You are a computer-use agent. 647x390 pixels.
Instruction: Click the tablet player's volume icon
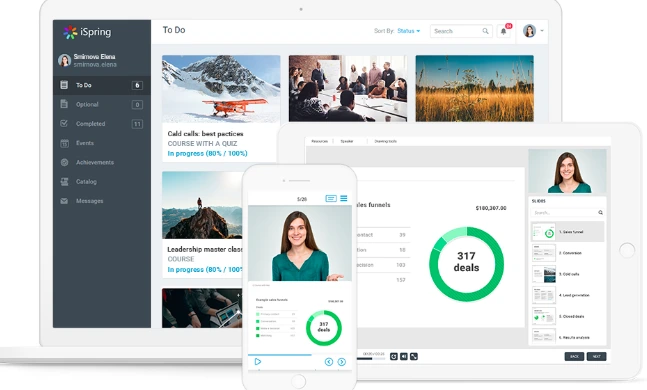404,356
